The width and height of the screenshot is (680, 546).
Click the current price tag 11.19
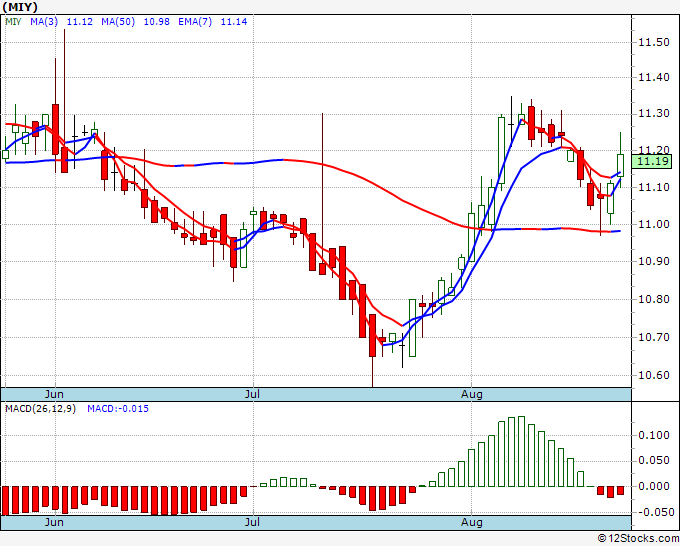tap(651, 162)
